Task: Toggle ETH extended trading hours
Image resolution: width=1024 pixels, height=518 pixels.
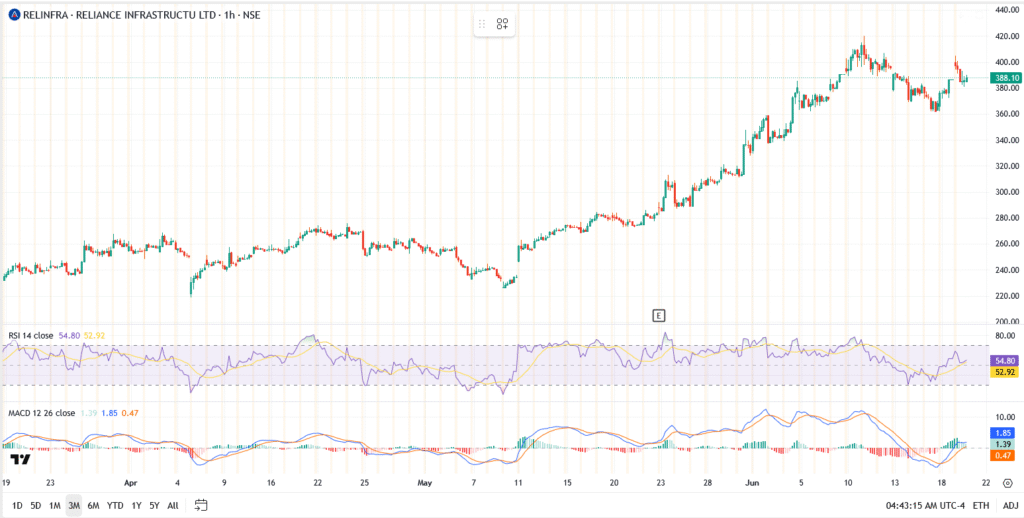Action: [980, 505]
